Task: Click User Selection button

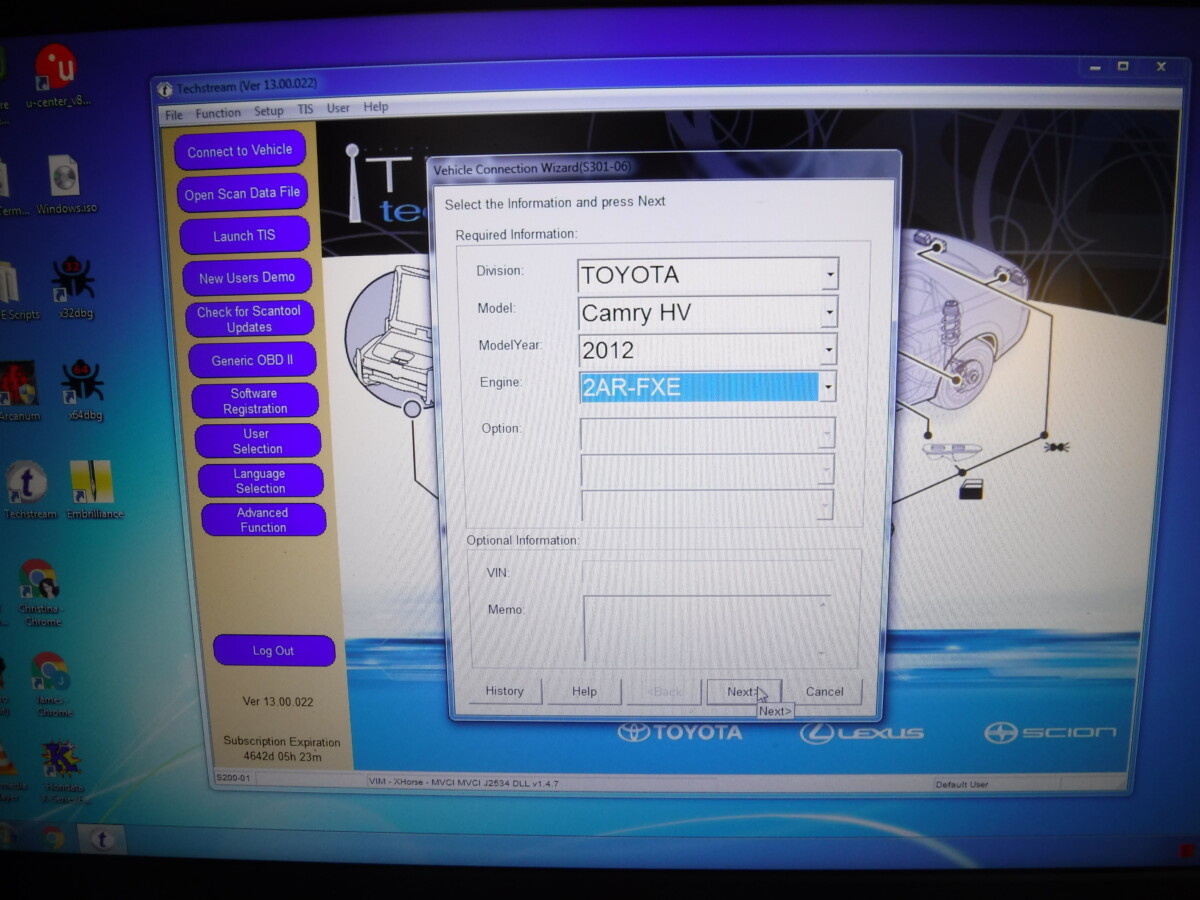Action: pyautogui.click(x=257, y=441)
